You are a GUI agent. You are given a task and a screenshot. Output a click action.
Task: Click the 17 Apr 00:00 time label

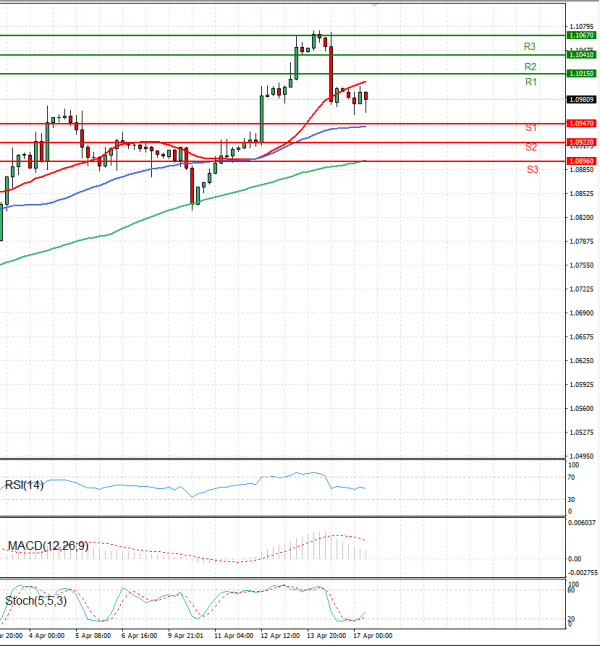pyautogui.click(x=373, y=636)
